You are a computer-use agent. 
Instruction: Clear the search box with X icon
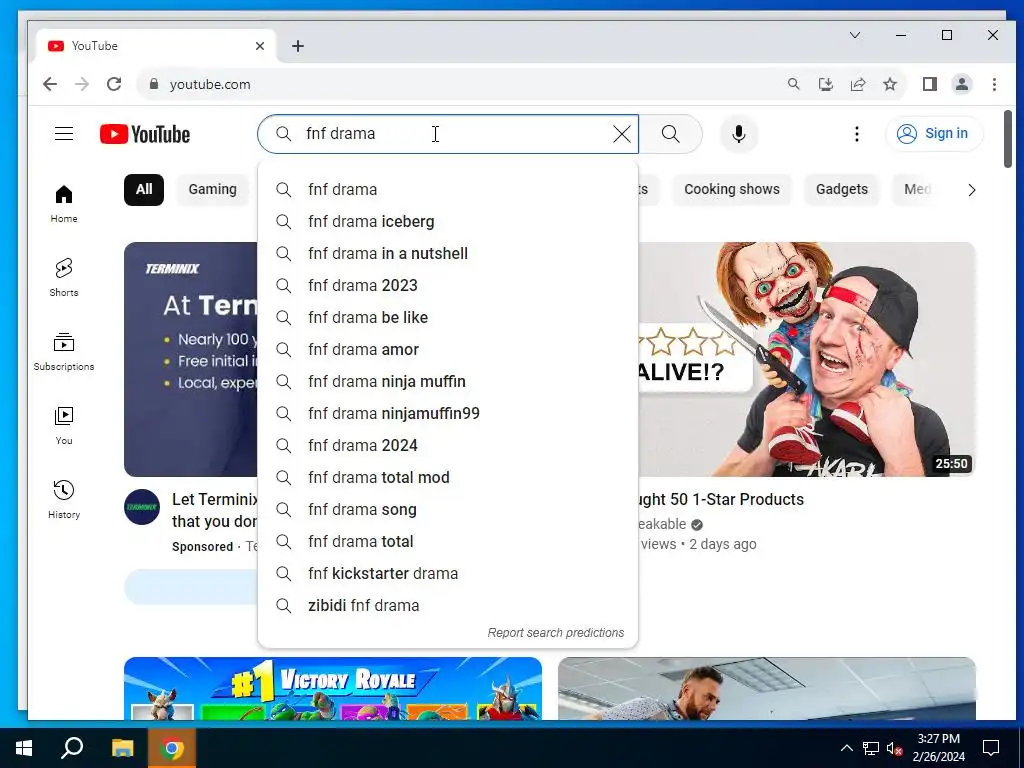click(x=622, y=134)
